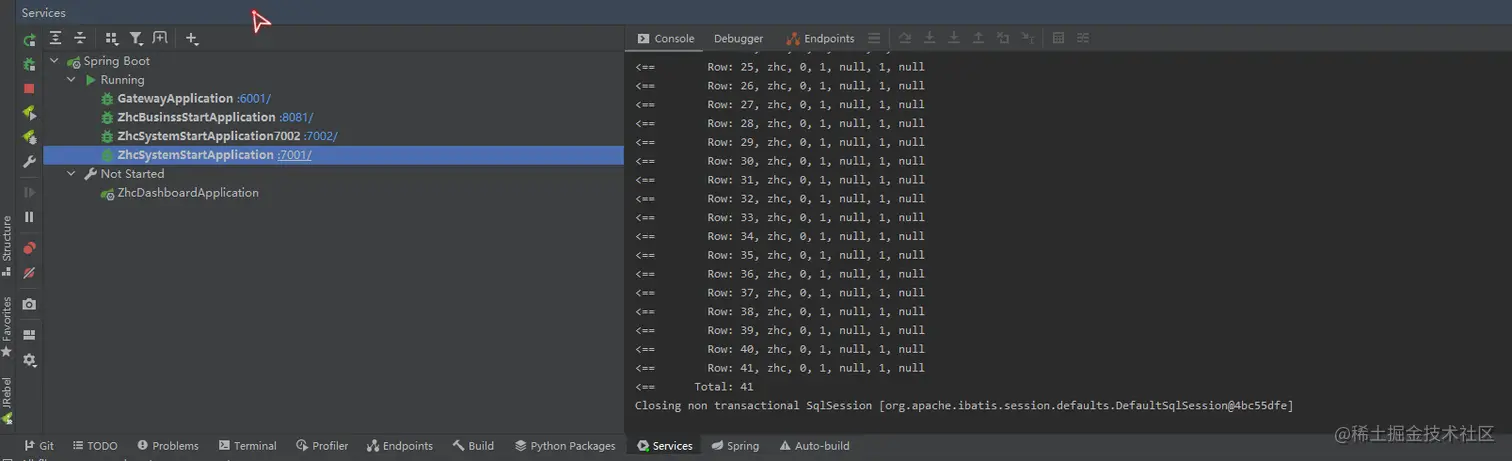Open the Terminal tool window
Screen dimensions: 1512x461
click(x=248, y=446)
